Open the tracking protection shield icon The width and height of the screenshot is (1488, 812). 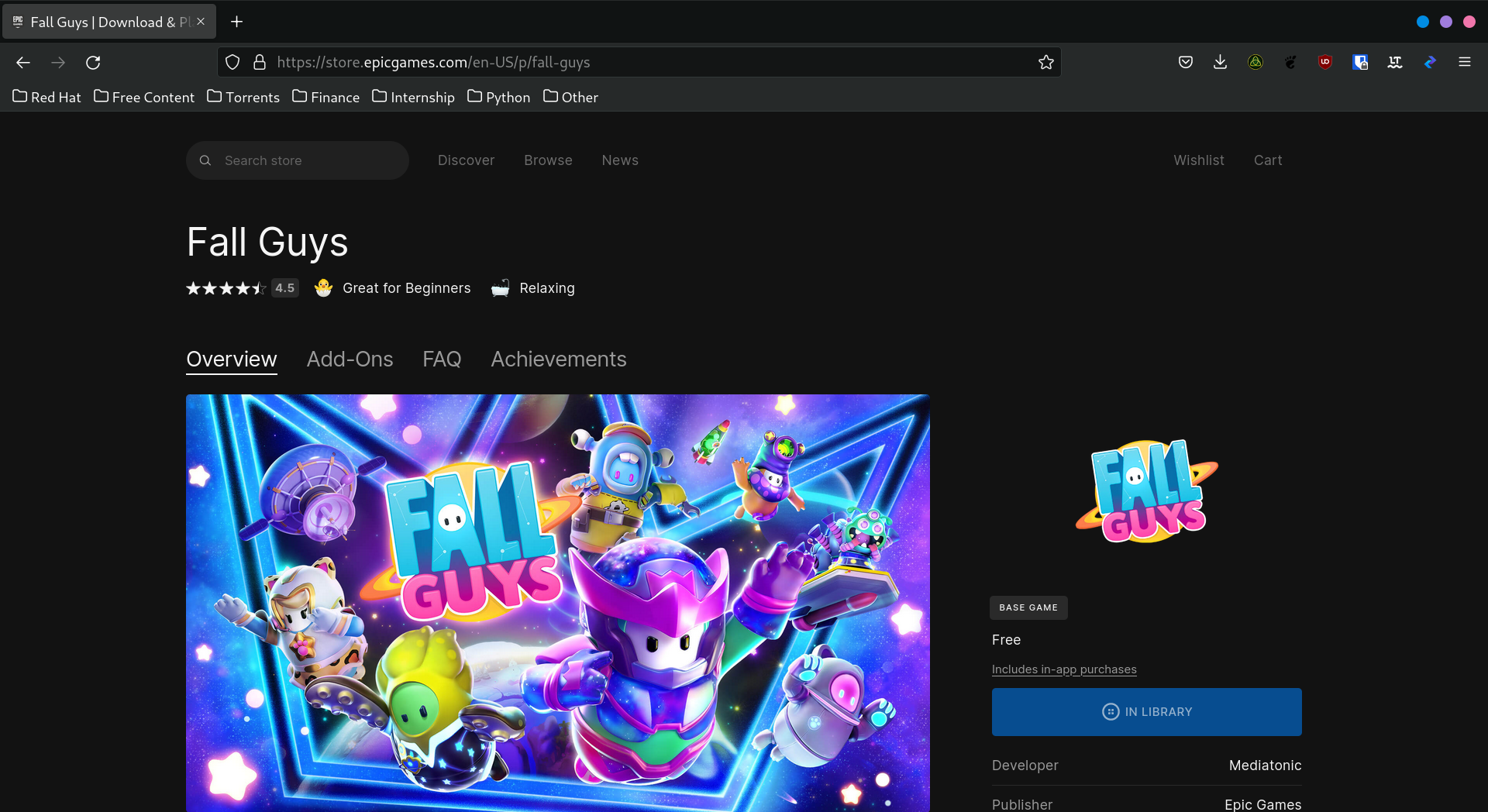232,63
